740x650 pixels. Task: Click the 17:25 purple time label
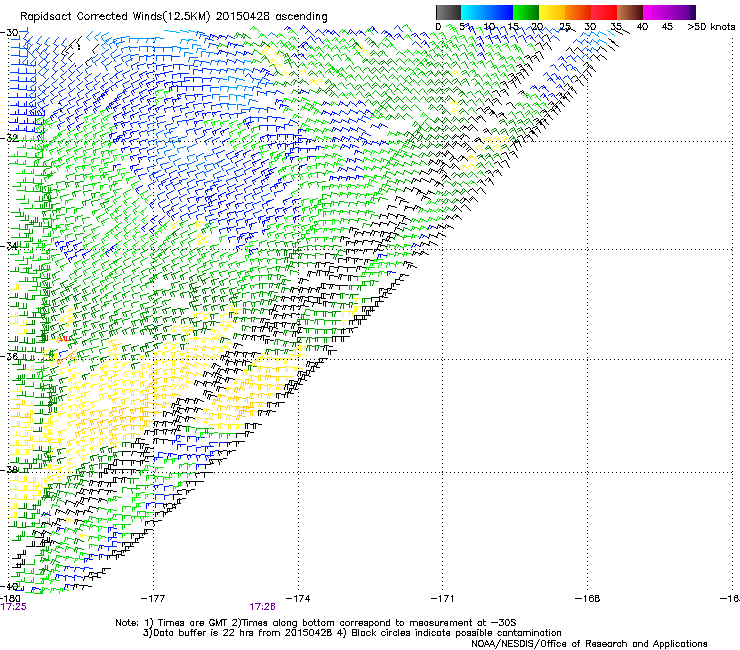[x=13, y=607]
